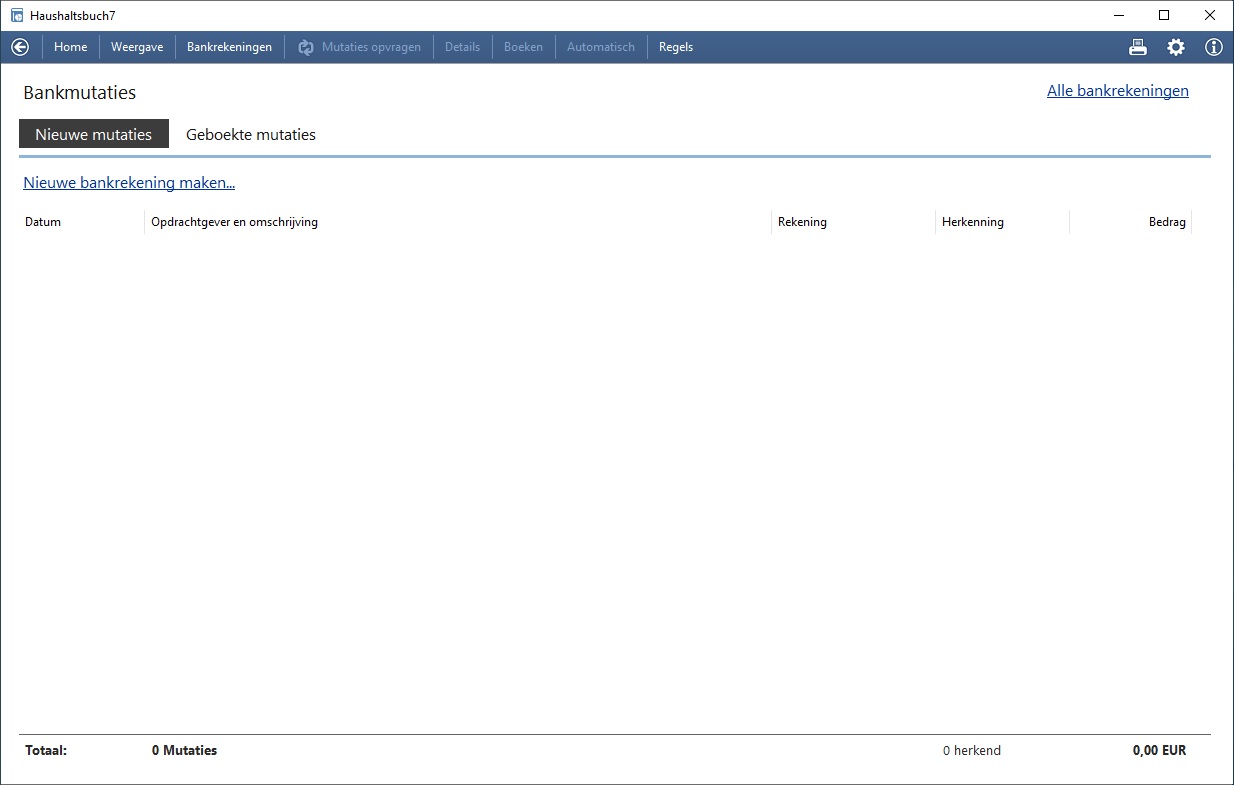Click the Herkenning column header
The width and height of the screenshot is (1234, 785).
972,222
